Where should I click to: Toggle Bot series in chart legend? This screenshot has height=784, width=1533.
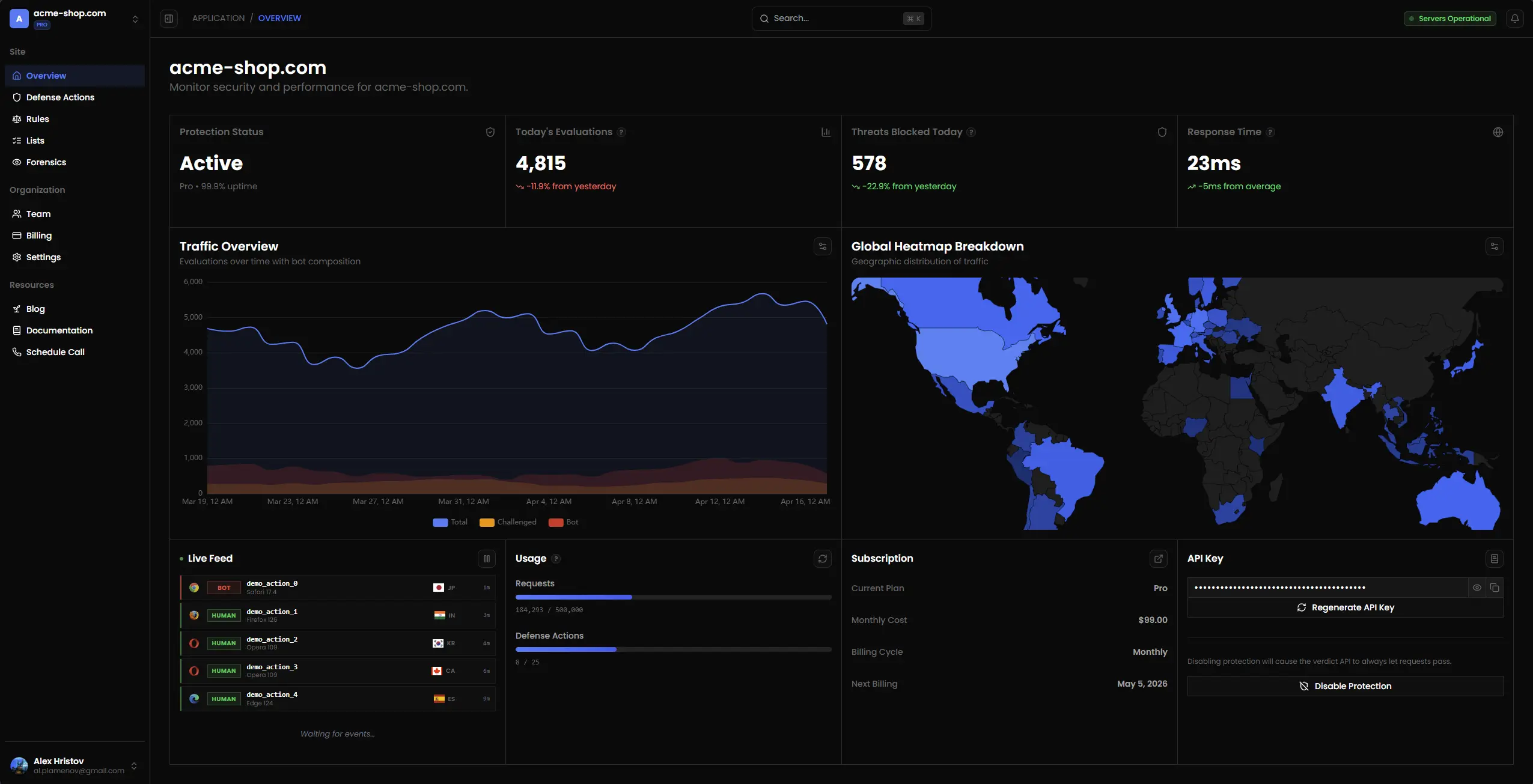563,522
